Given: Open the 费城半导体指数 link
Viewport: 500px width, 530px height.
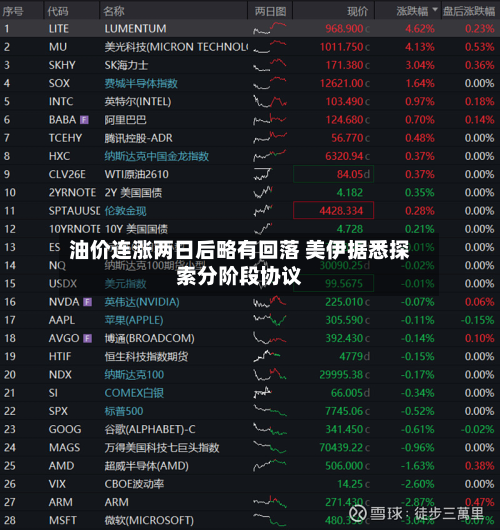Looking at the screenshot, I should click(141, 83).
